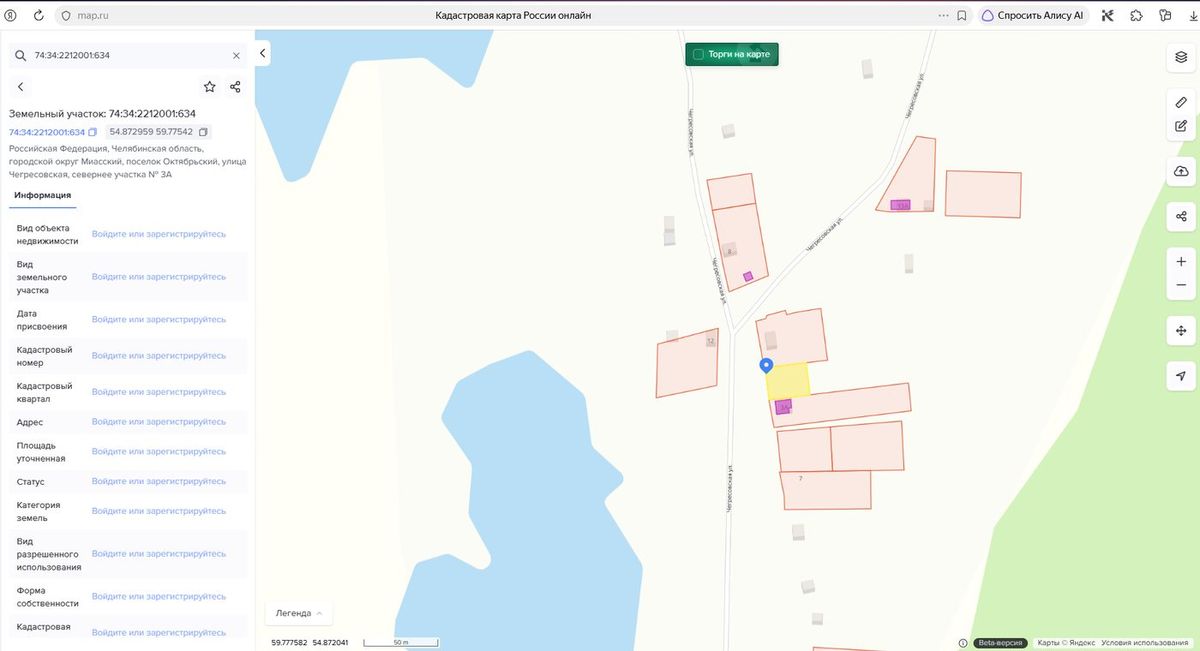Open 'Спросить Алису AI' assistant
This screenshot has width=1200, height=651.
(x=1033, y=16)
